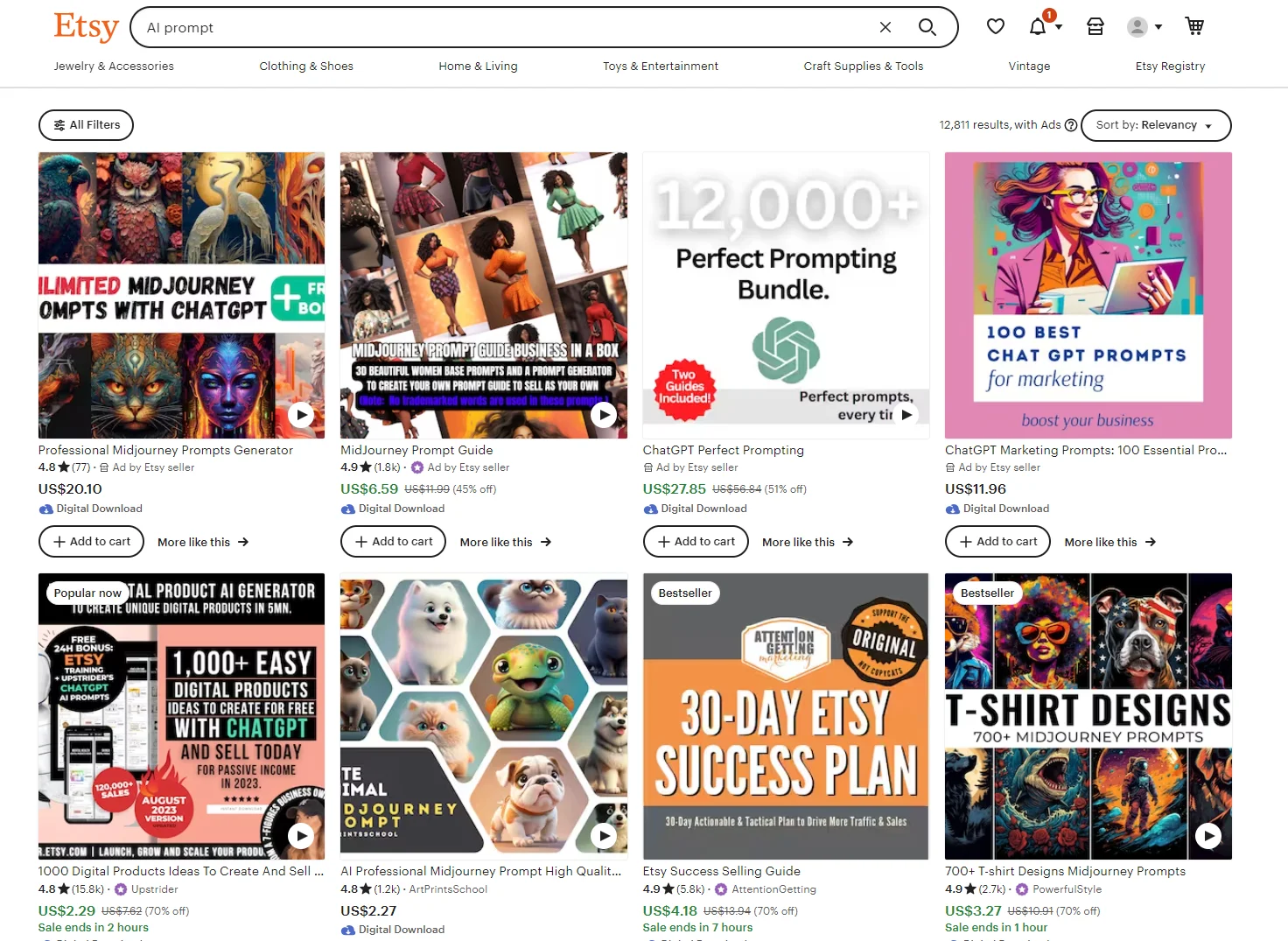The width and height of the screenshot is (1288, 941).
Task: Play the 1000 Digital Products Ideas video
Action: (301, 836)
